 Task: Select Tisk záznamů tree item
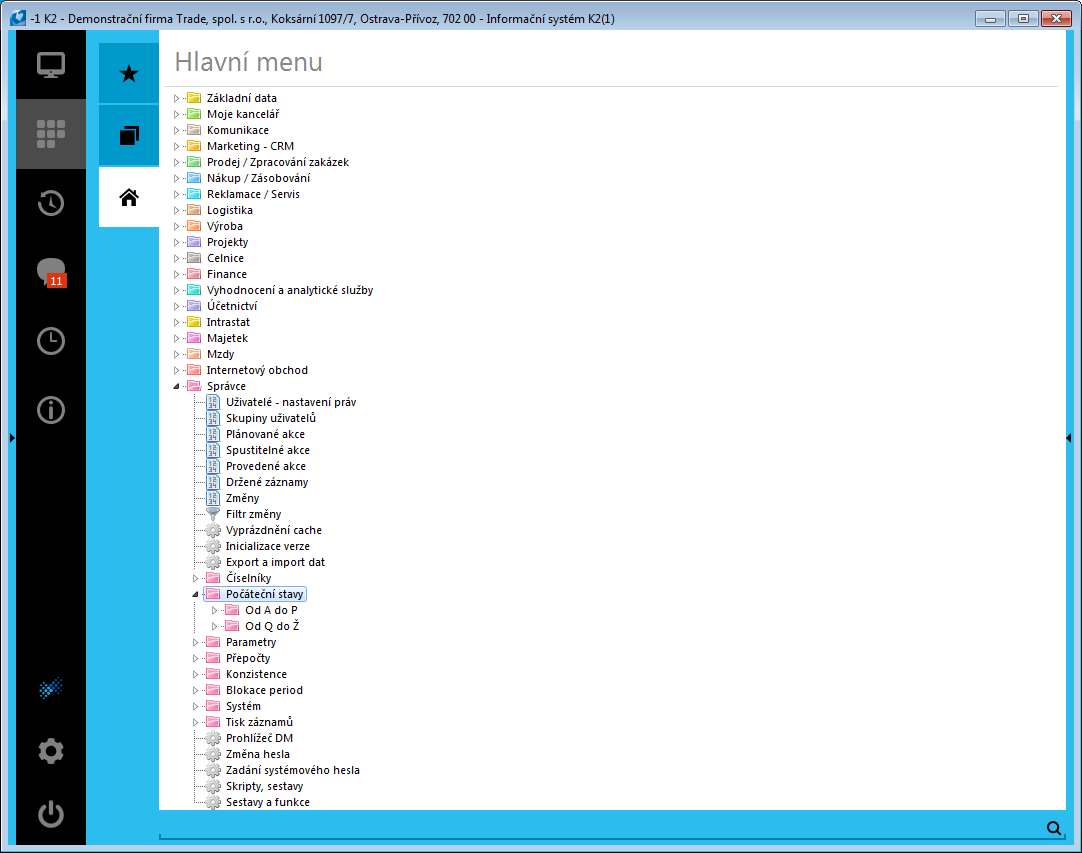tap(259, 723)
